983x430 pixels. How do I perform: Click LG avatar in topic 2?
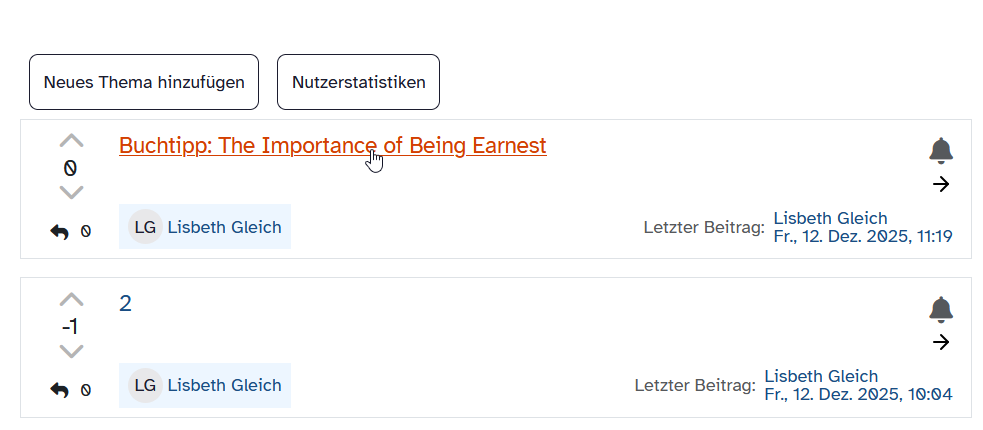tap(145, 385)
